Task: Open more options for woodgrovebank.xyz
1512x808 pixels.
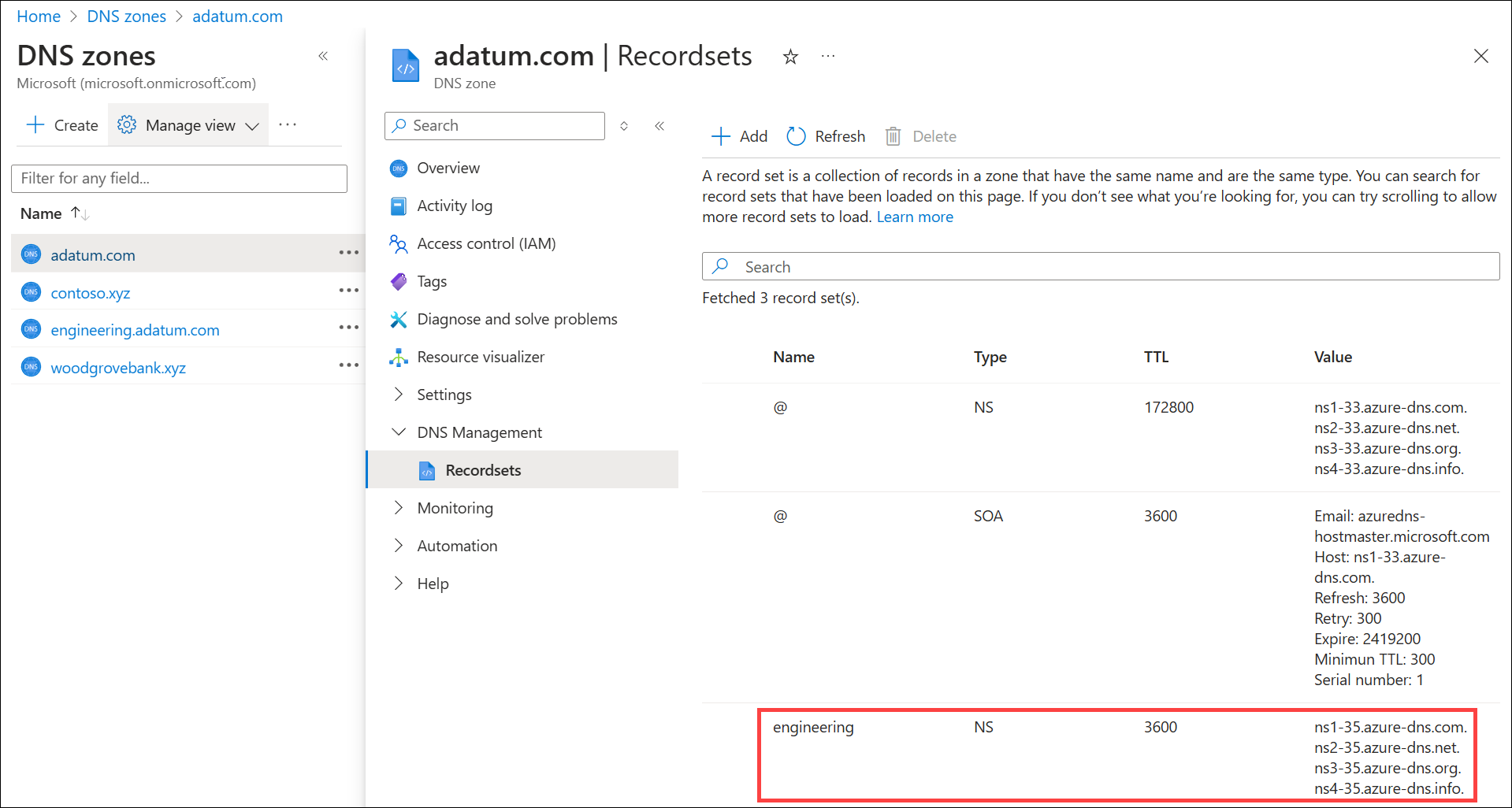Action: tap(348, 365)
